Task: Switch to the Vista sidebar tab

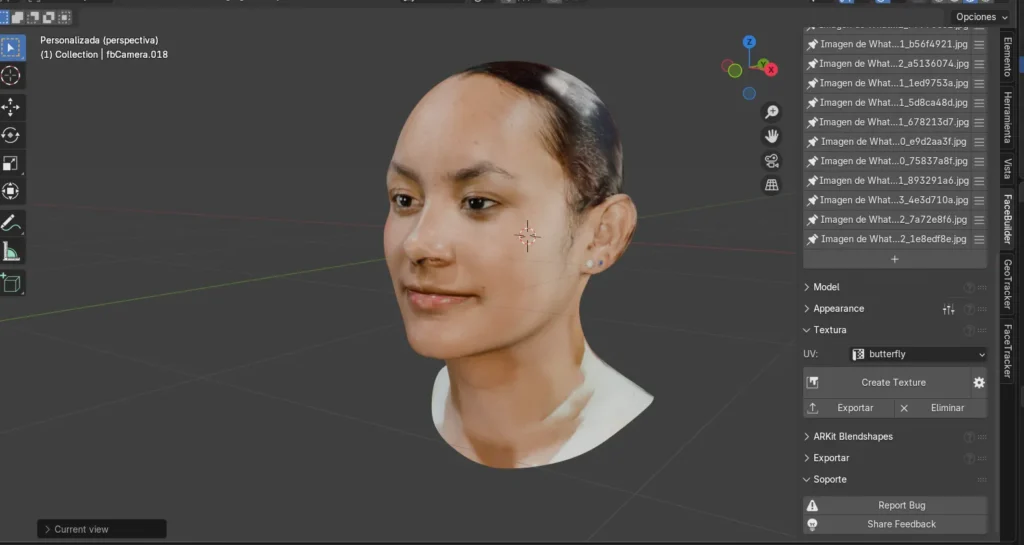Action: 1007,168
